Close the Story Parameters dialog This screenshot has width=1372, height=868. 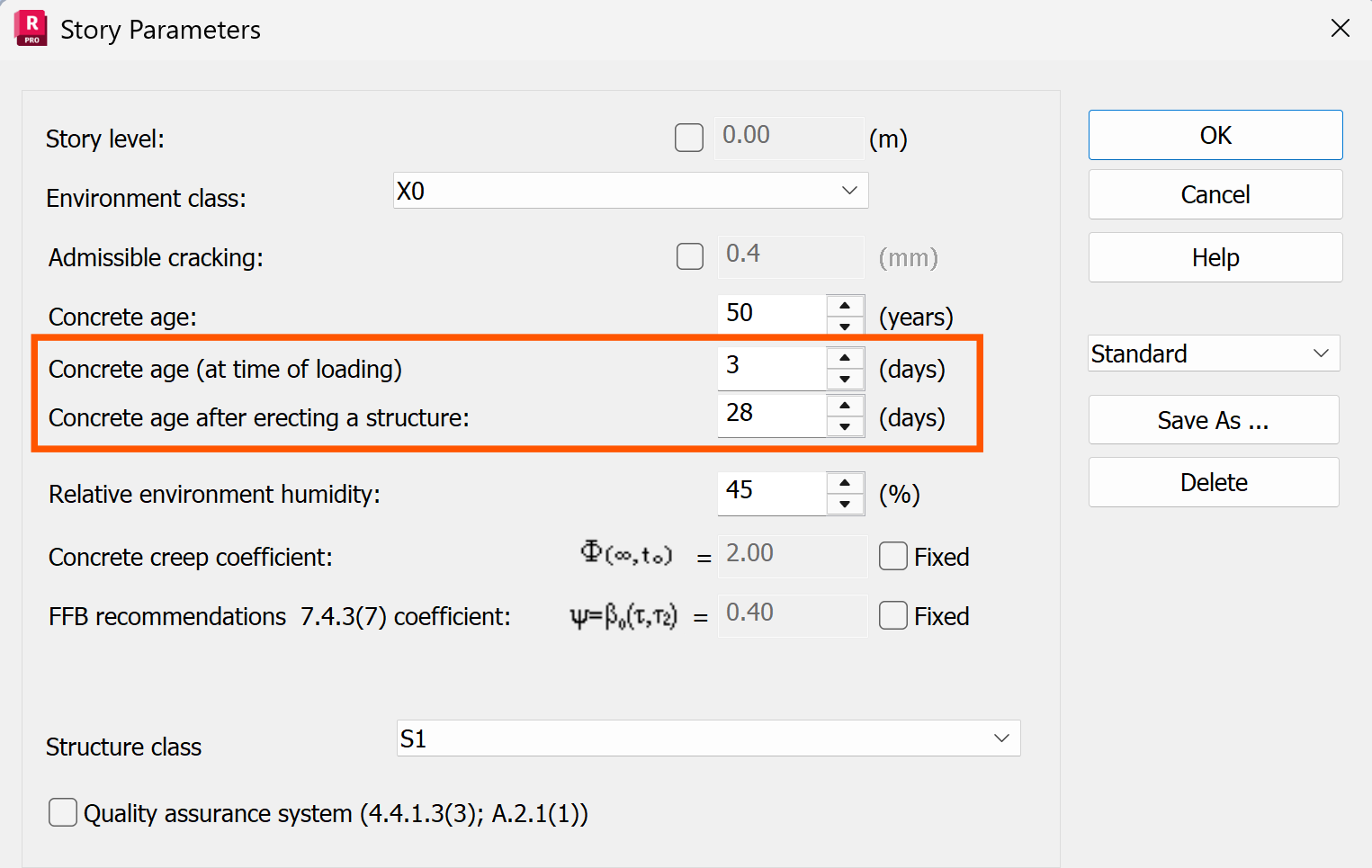coord(1340,29)
